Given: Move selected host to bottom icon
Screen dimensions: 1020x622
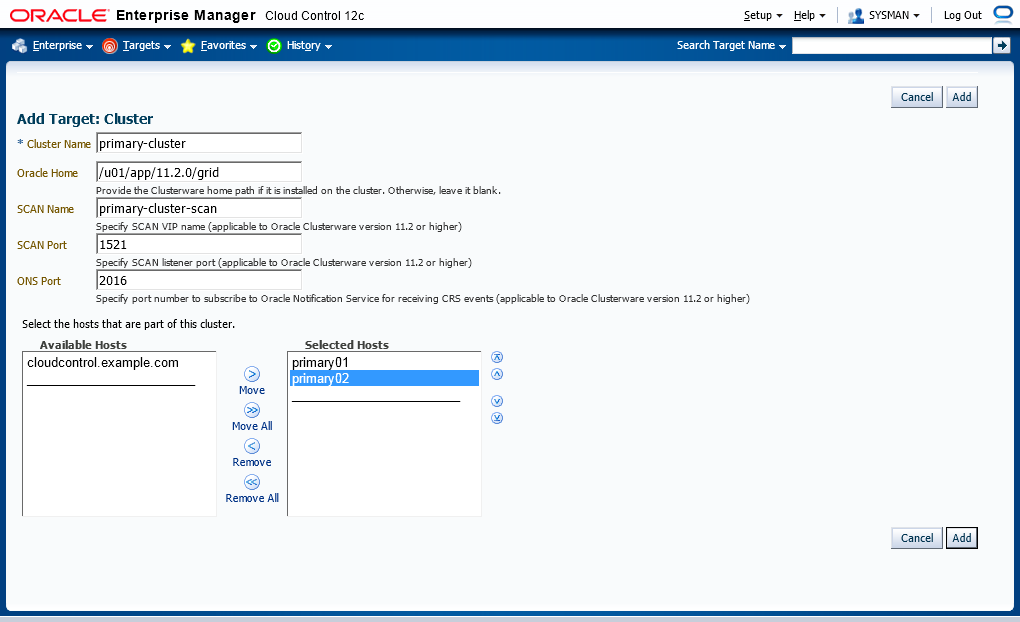Looking at the screenshot, I should 497,418.
